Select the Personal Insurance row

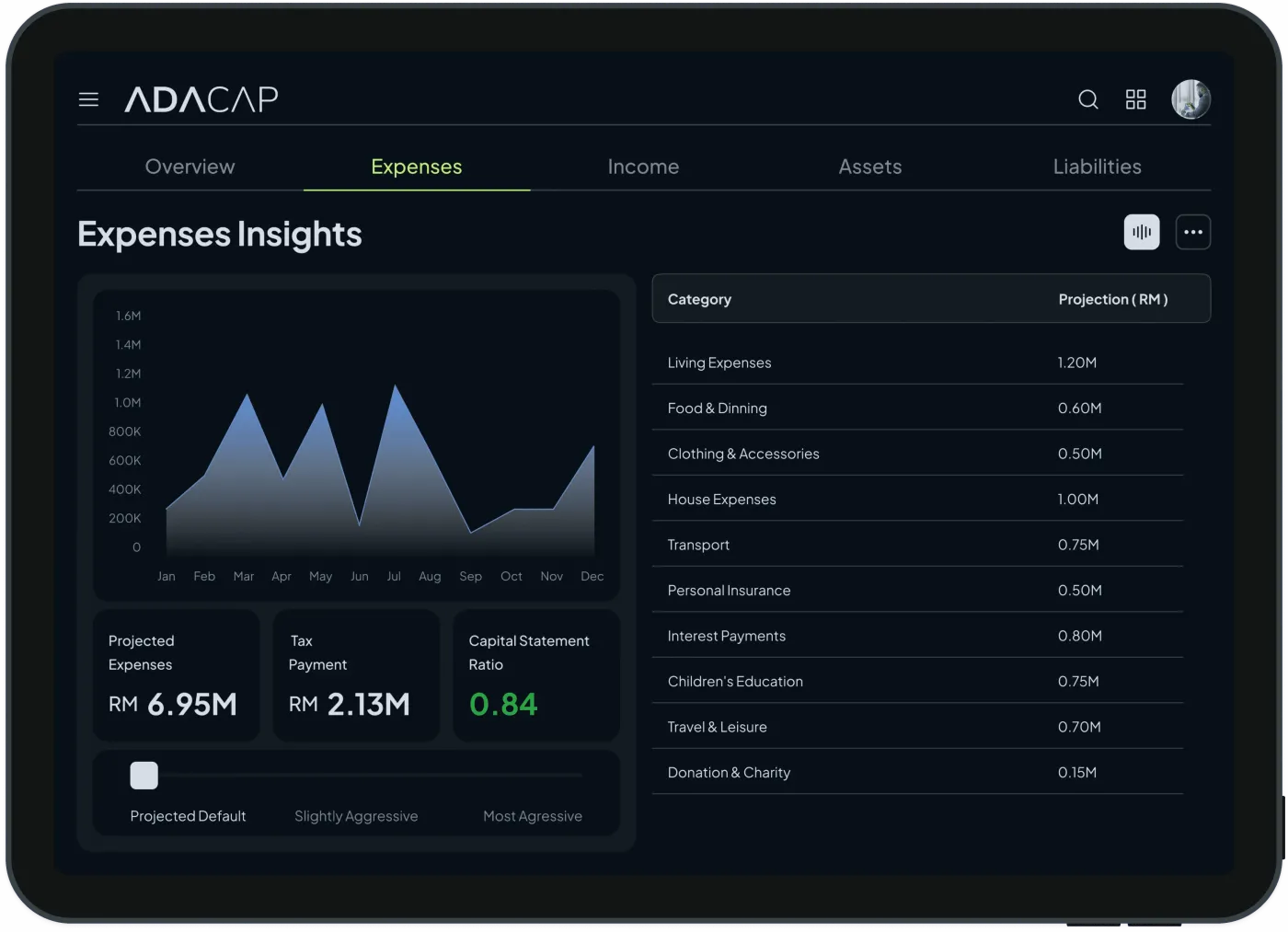coord(918,590)
